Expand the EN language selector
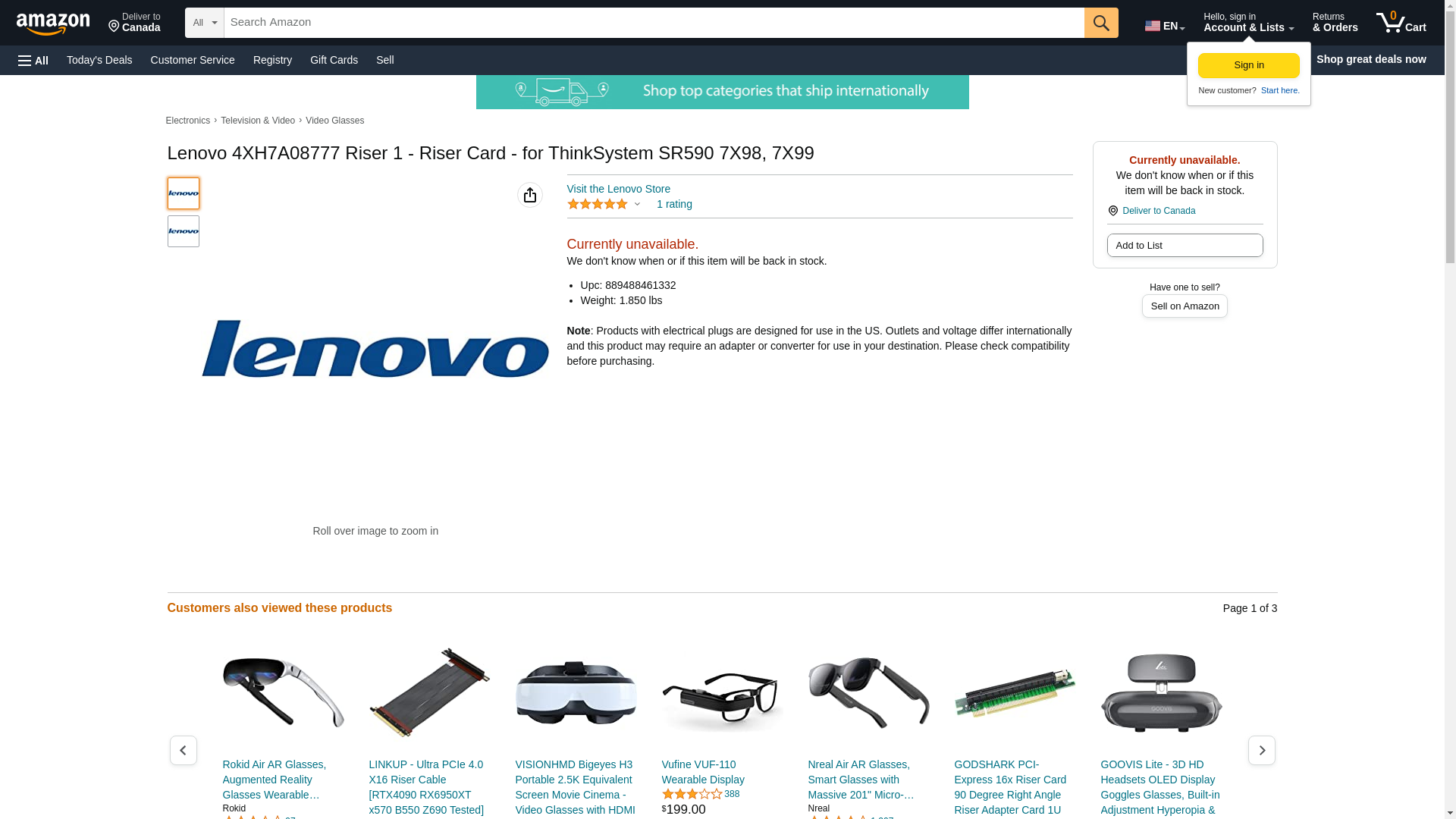Screen dimensions: 1456x819 (x=1165, y=26)
